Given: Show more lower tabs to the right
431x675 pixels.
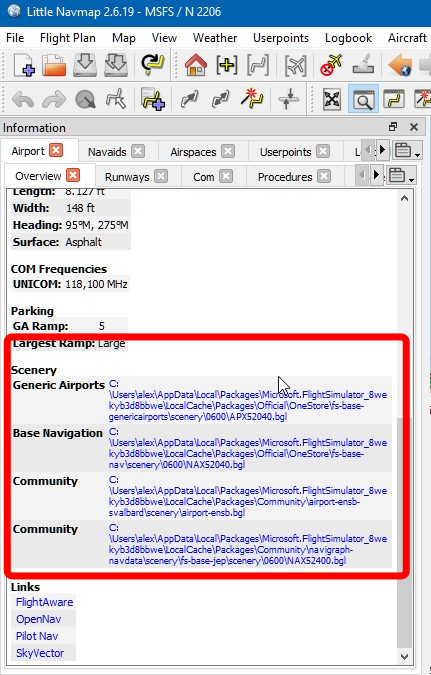Looking at the screenshot, I should point(376,175).
